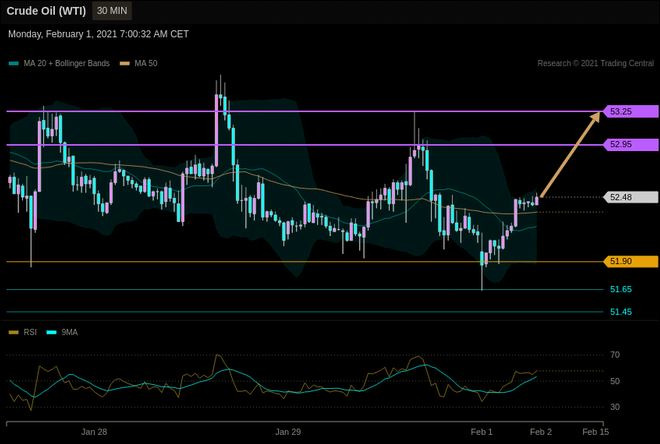
Task: Select the 51.90 pivot price label
Action: pyautogui.click(x=631, y=261)
